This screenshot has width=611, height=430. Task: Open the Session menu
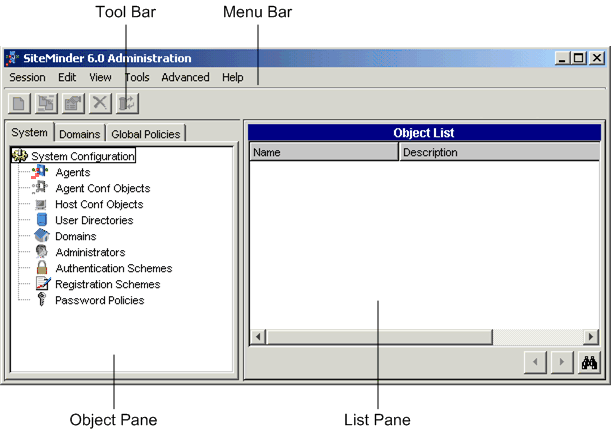pos(27,78)
